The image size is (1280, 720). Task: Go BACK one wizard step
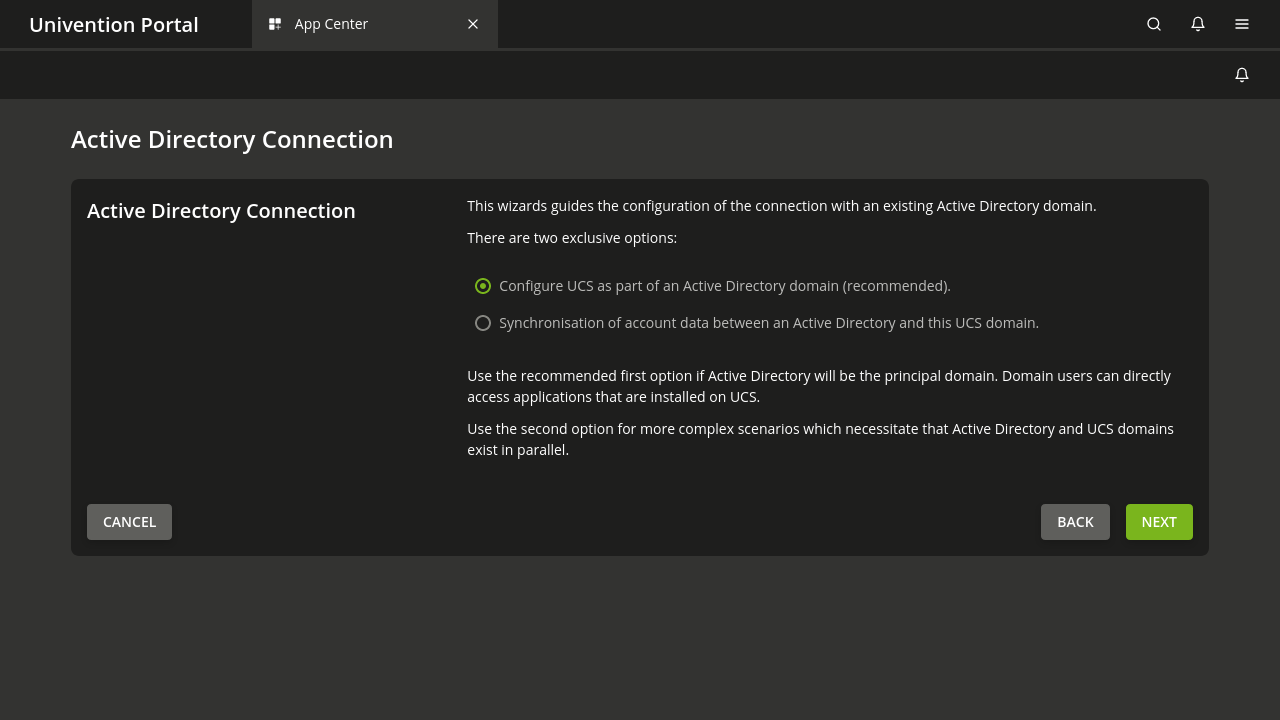pos(1075,521)
